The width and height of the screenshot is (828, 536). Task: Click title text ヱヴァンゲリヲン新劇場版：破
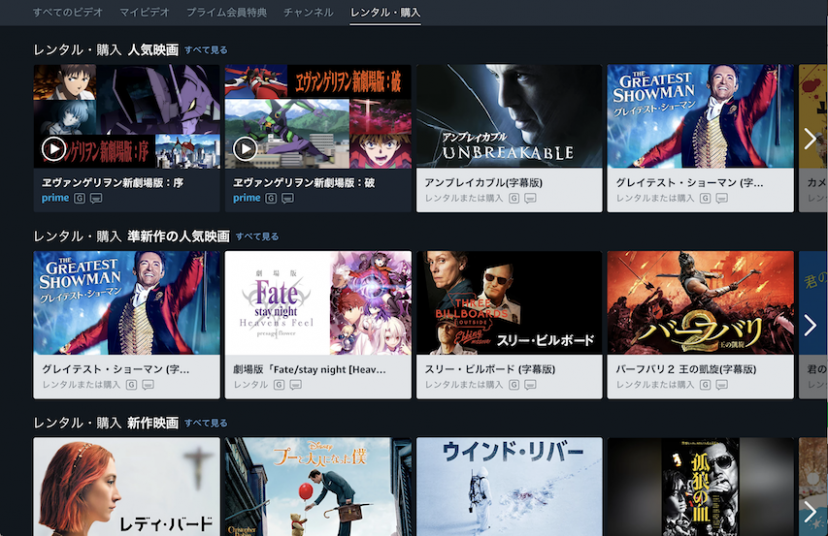[x=304, y=183]
